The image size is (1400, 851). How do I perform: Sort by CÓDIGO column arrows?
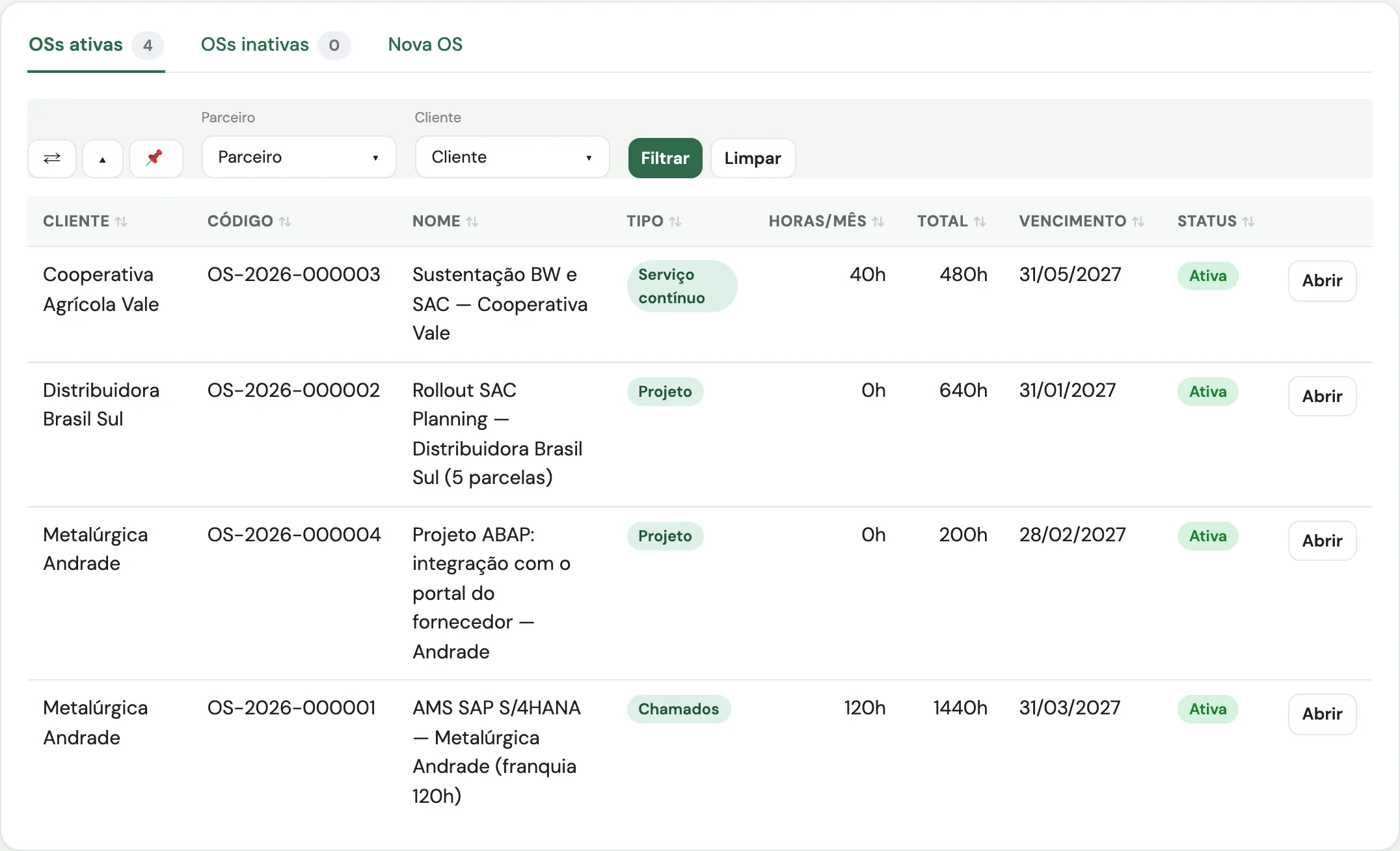click(285, 222)
